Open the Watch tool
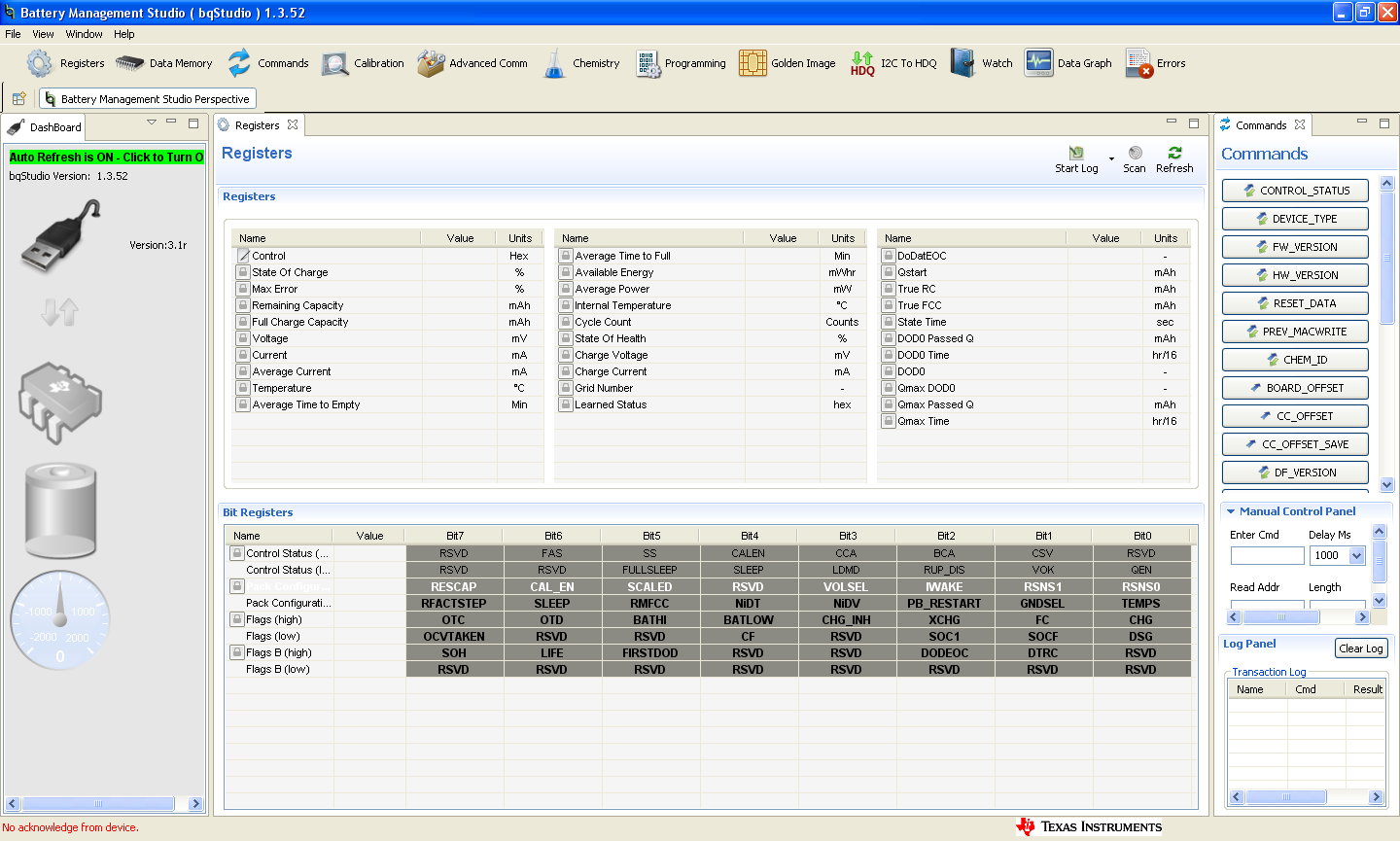 [x=981, y=63]
